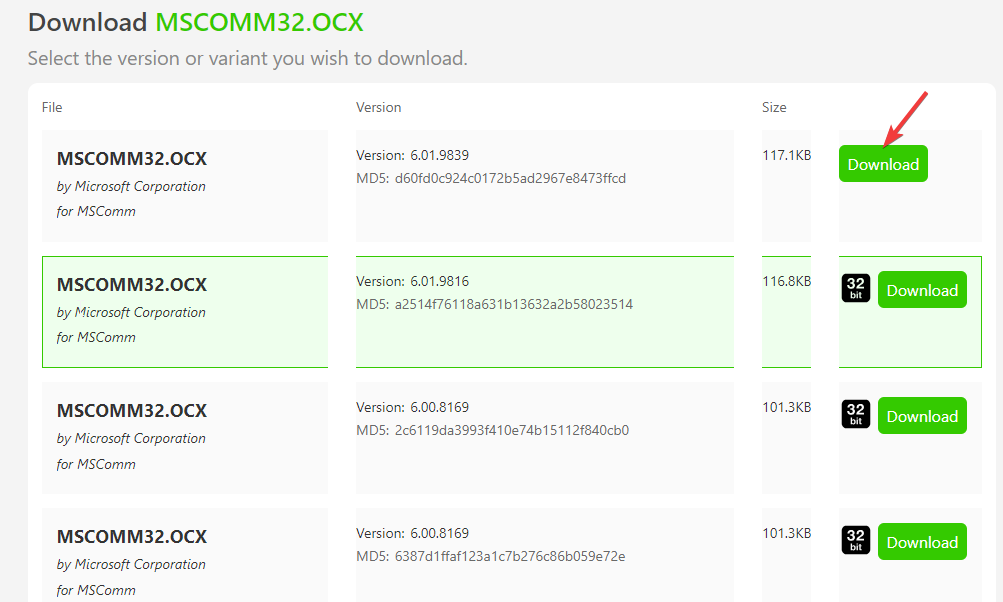The height and width of the screenshot is (602, 1003).
Task: Download MSCOMM32.OCX version 6.01.9839
Action: tap(883, 164)
